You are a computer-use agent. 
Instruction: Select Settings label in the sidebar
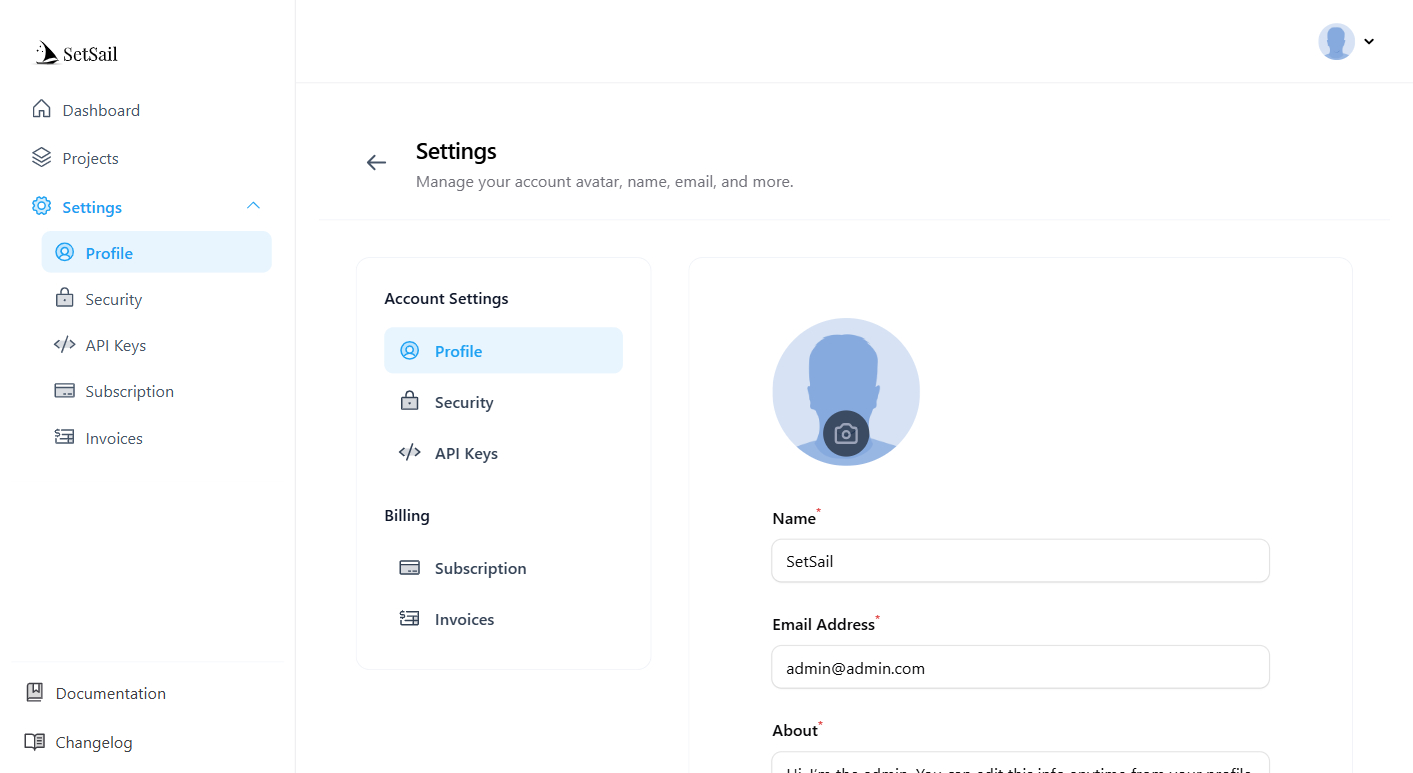(92, 207)
